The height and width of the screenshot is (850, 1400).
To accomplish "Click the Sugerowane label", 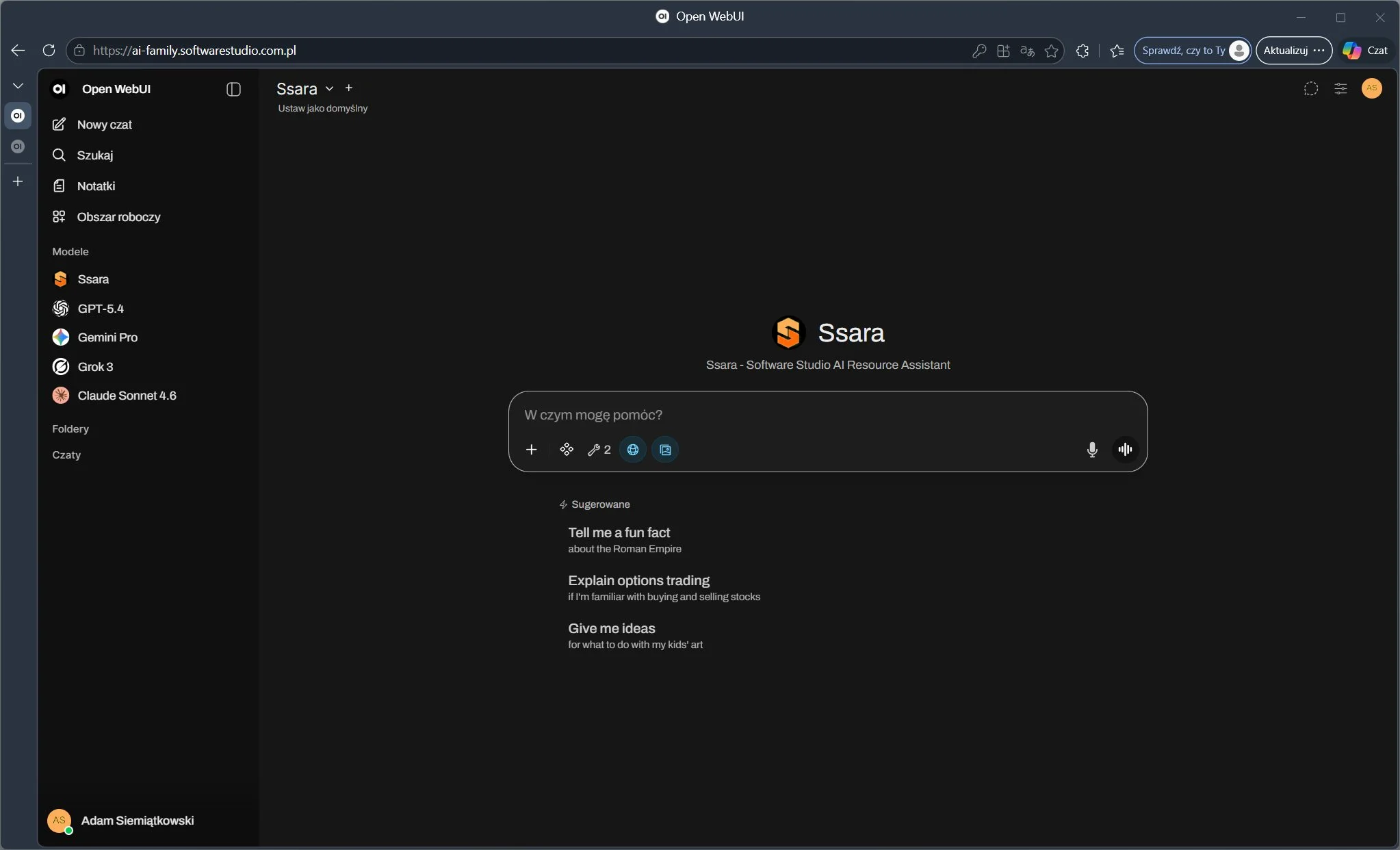I will (601, 504).
